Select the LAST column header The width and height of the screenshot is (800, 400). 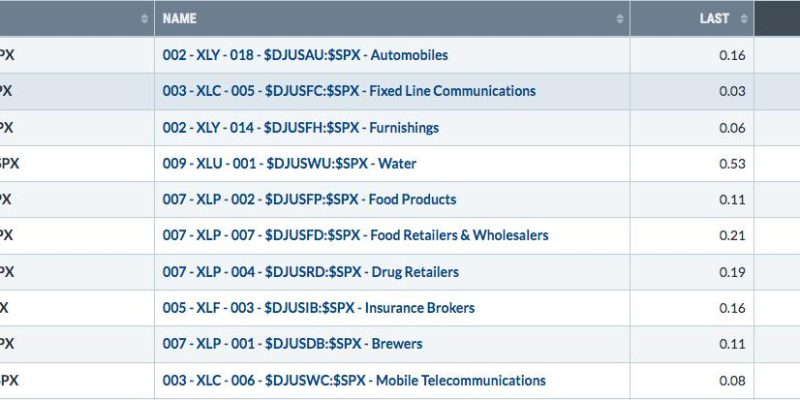point(692,18)
